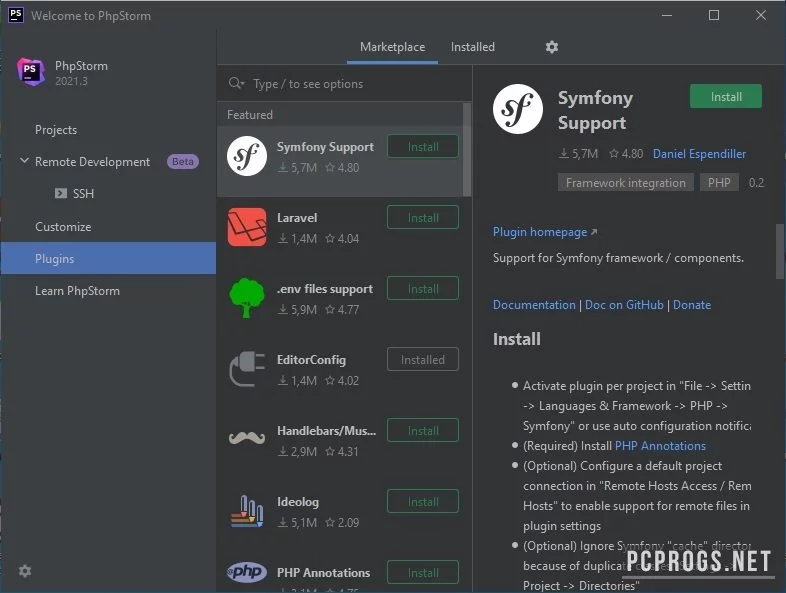This screenshot has height=593, width=786.
Task: Open the Documentation link
Action: pyautogui.click(x=534, y=305)
